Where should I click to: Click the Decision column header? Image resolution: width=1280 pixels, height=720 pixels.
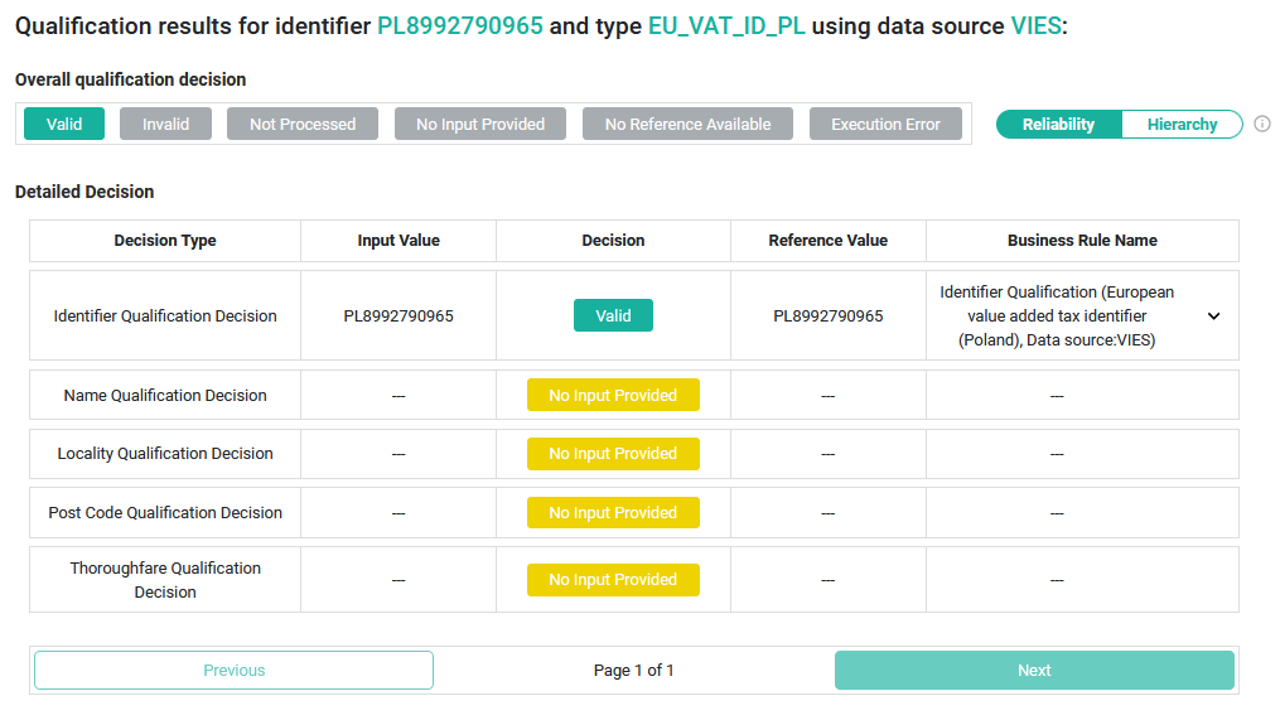613,241
